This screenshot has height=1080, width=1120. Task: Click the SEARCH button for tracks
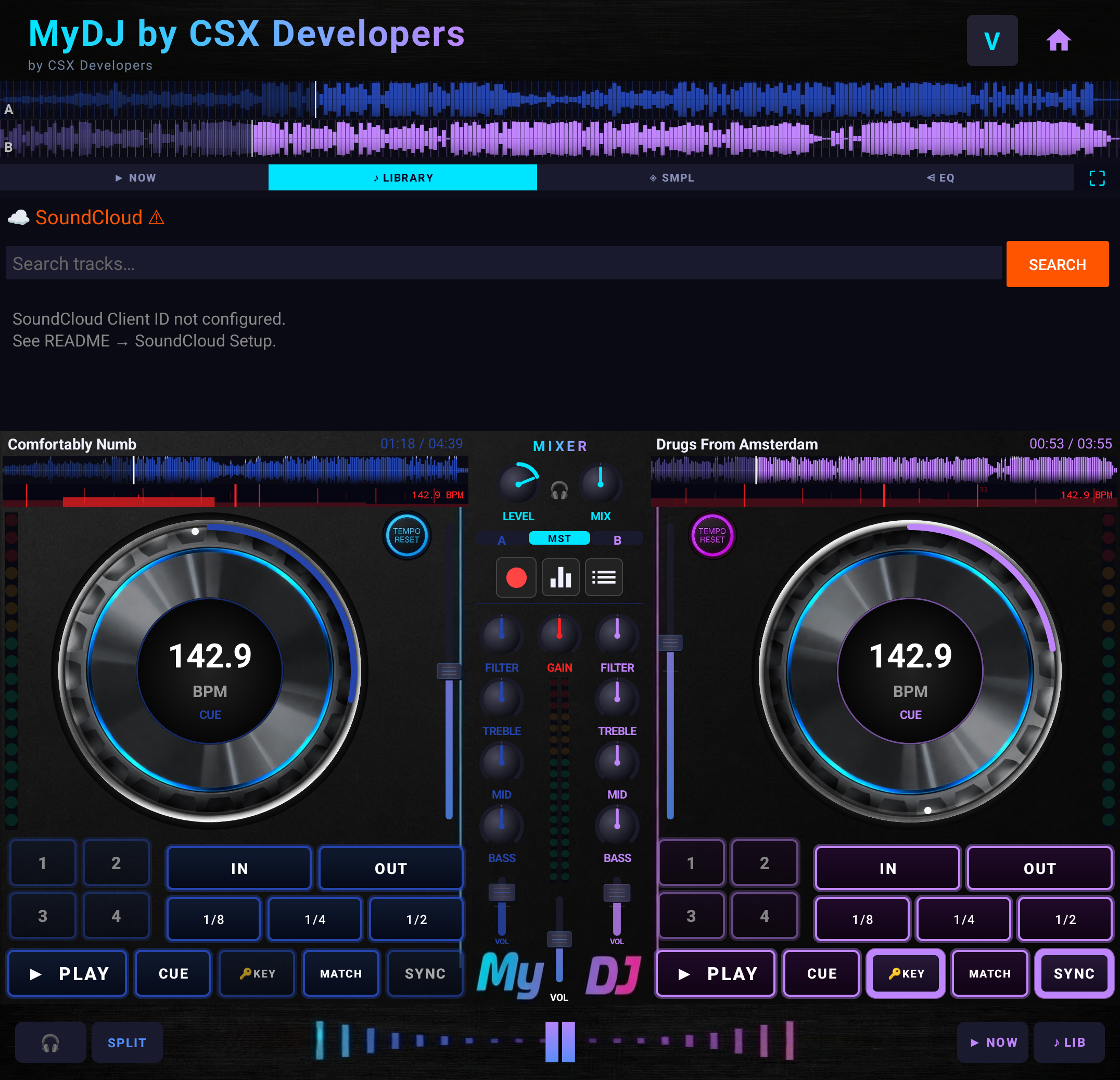1057,264
